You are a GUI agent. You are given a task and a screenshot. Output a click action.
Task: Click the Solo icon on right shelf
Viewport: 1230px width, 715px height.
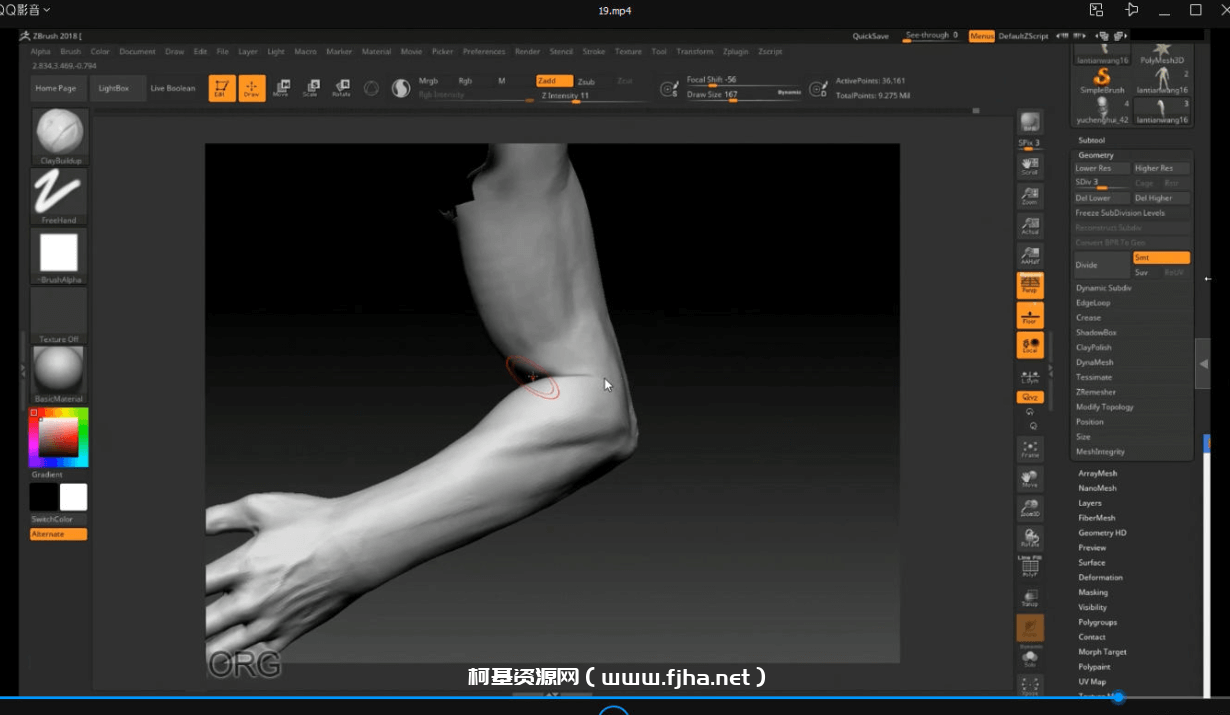(1030, 658)
